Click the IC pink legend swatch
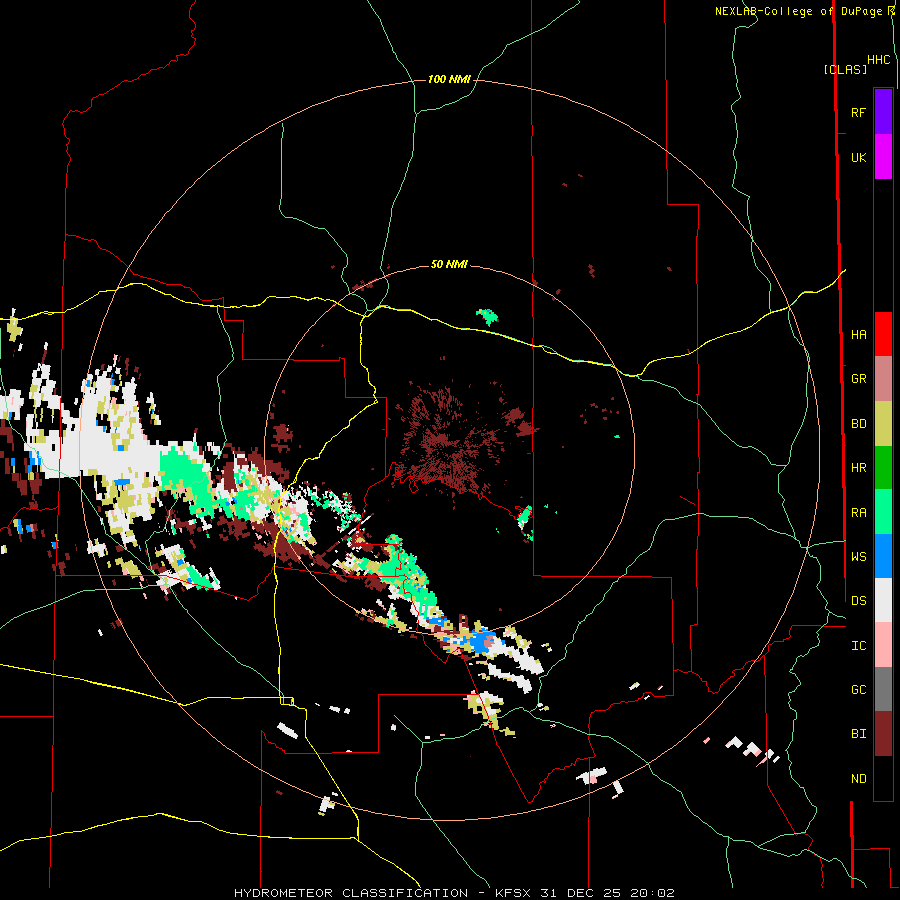Viewport: 900px width, 900px height. (x=883, y=645)
